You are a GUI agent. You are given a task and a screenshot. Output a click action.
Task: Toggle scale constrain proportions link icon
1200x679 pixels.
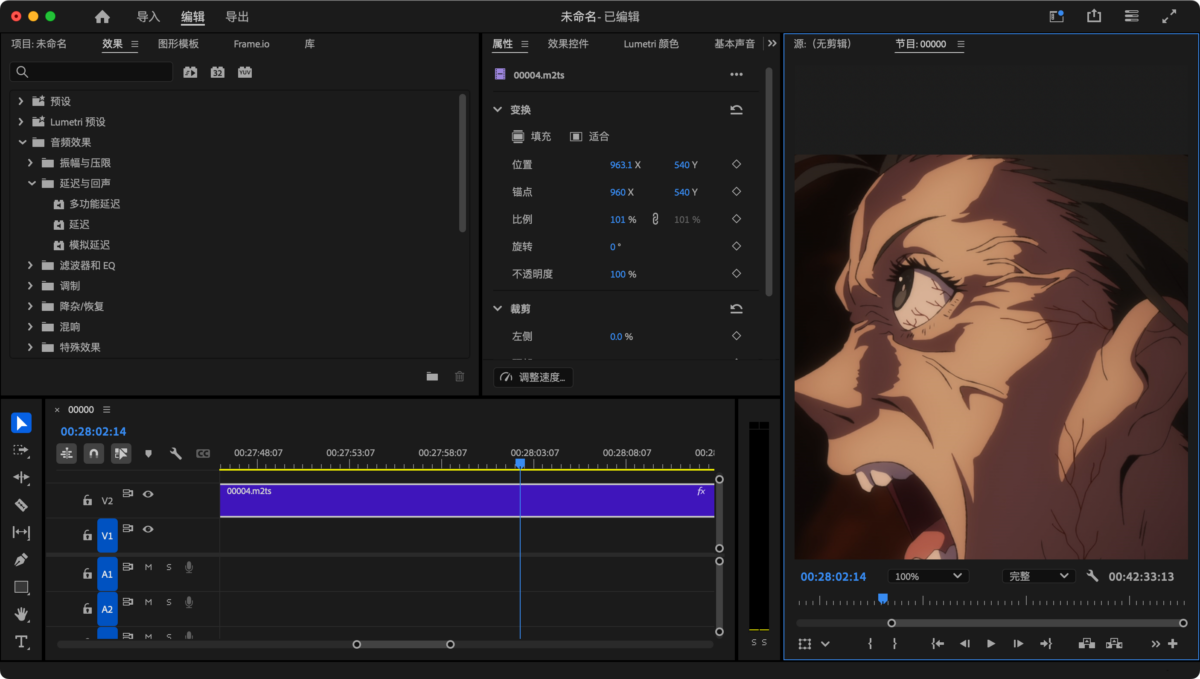pos(656,219)
